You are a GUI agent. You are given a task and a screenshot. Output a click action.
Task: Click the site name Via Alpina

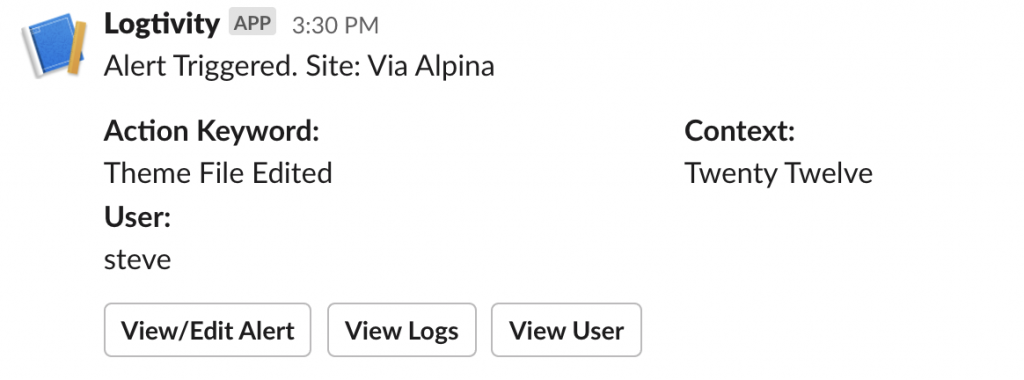[431, 66]
